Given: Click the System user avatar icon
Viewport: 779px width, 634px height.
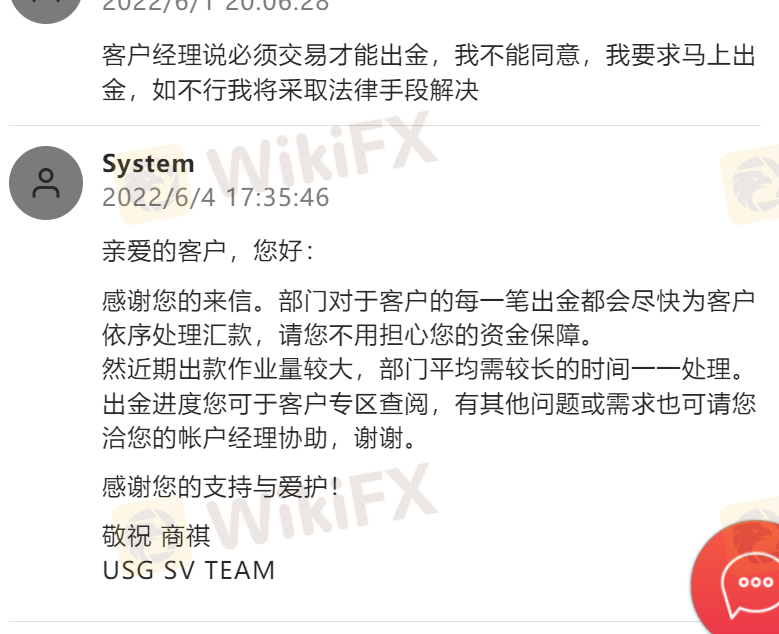Looking at the screenshot, I should (46, 183).
